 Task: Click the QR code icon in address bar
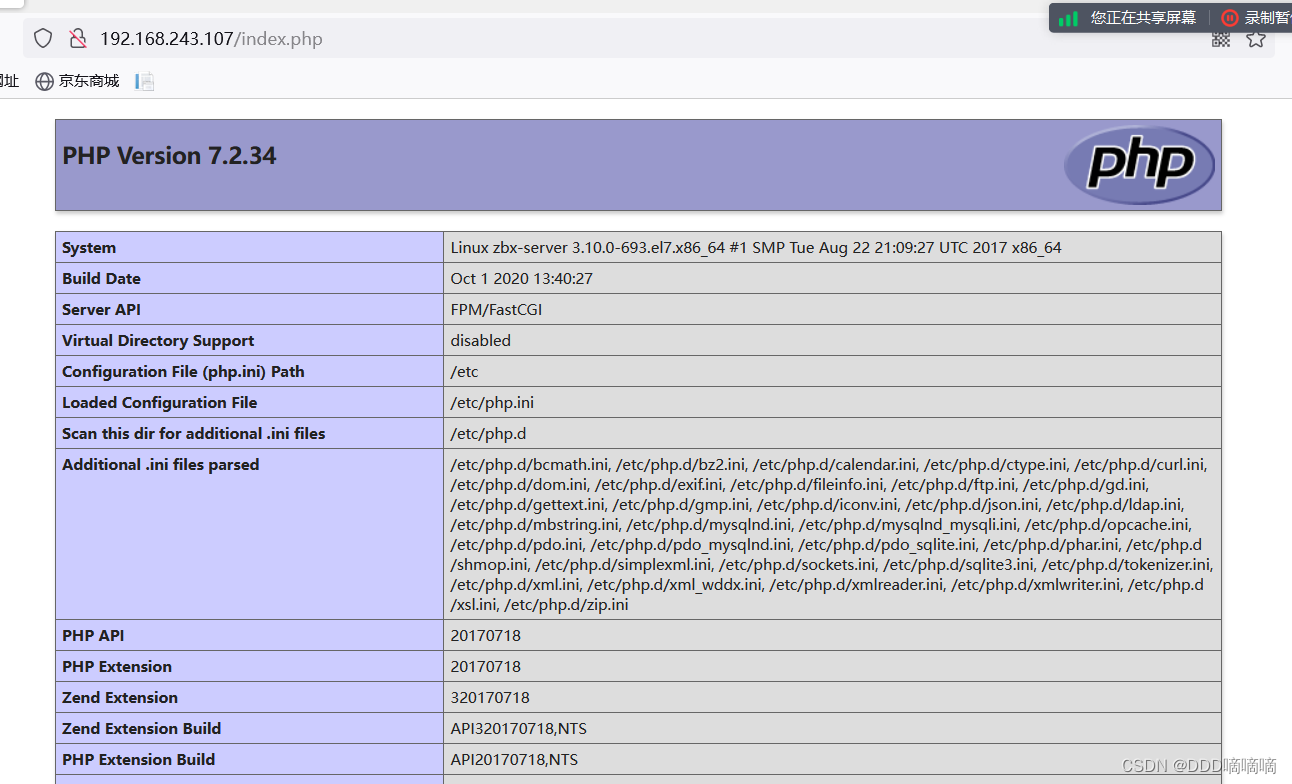[x=1221, y=39]
